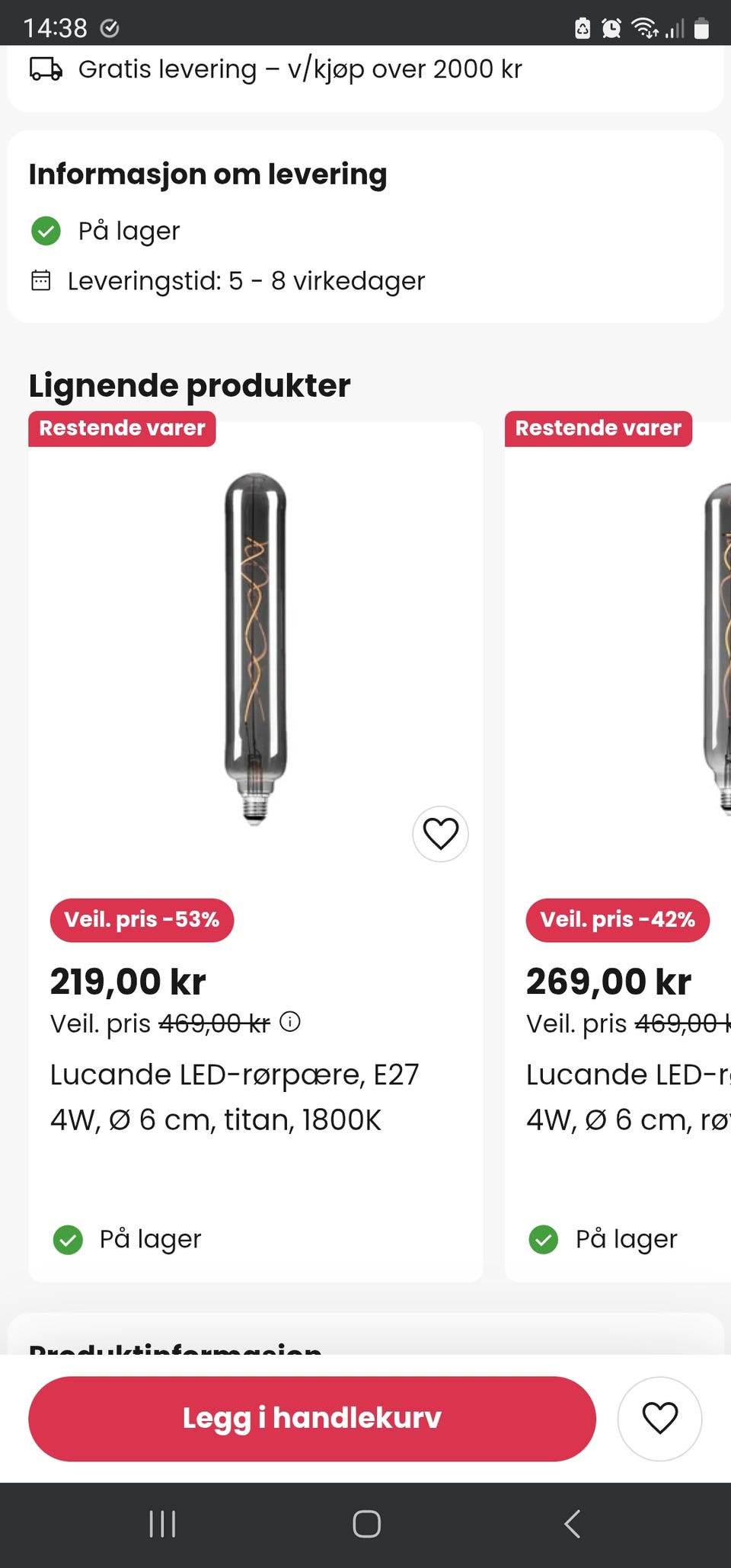Select the 269,00 kr price on second card
The width and height of the screenshot is (731, 1568).
click(608, 982)
